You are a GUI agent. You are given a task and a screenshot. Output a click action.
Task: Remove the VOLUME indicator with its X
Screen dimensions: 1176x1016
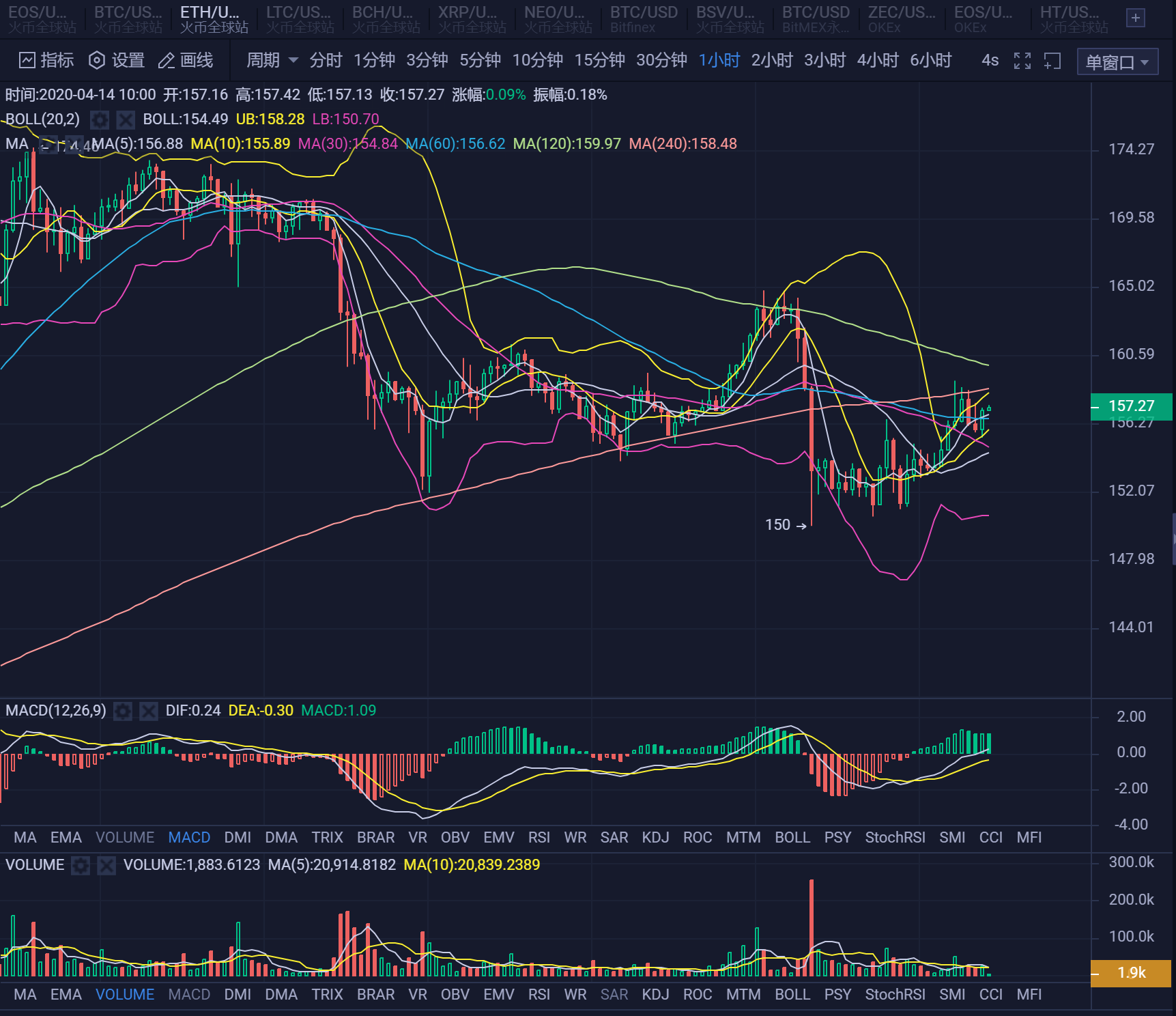[x=106, y=864]
